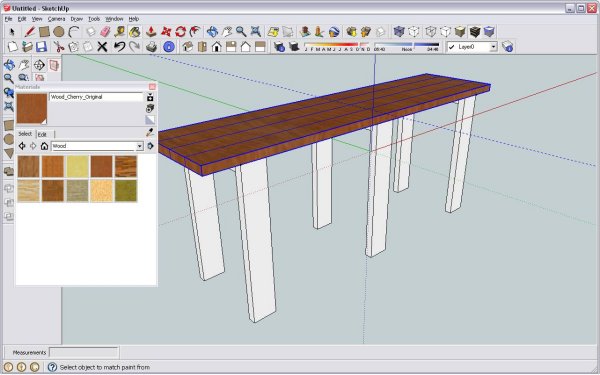The height and width of the screenshot is (375, 600).
Task: Open the Layer0 layer dropdown
Action: (494, 47)
